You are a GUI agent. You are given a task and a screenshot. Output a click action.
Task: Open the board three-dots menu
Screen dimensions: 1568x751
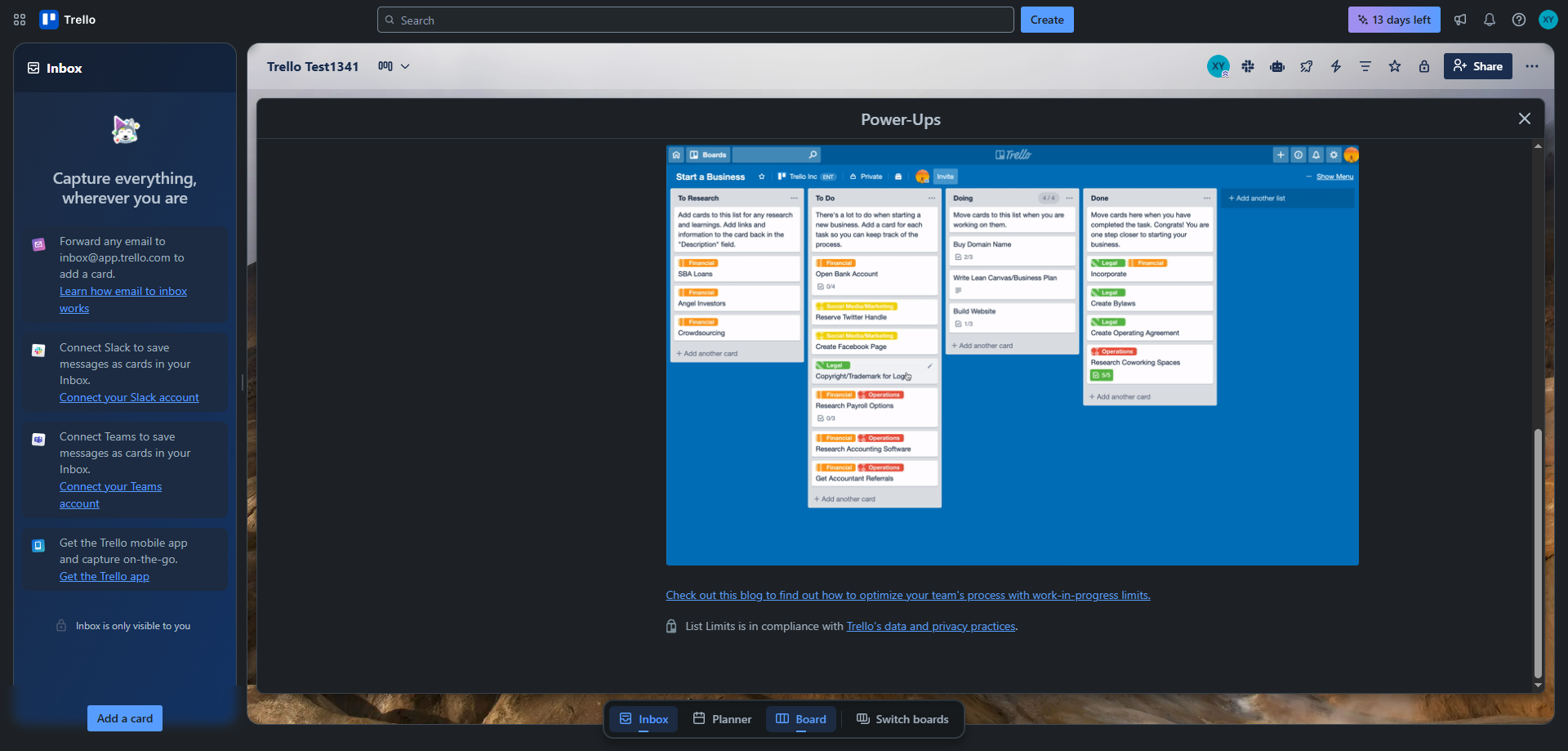tap(1532, 66)
